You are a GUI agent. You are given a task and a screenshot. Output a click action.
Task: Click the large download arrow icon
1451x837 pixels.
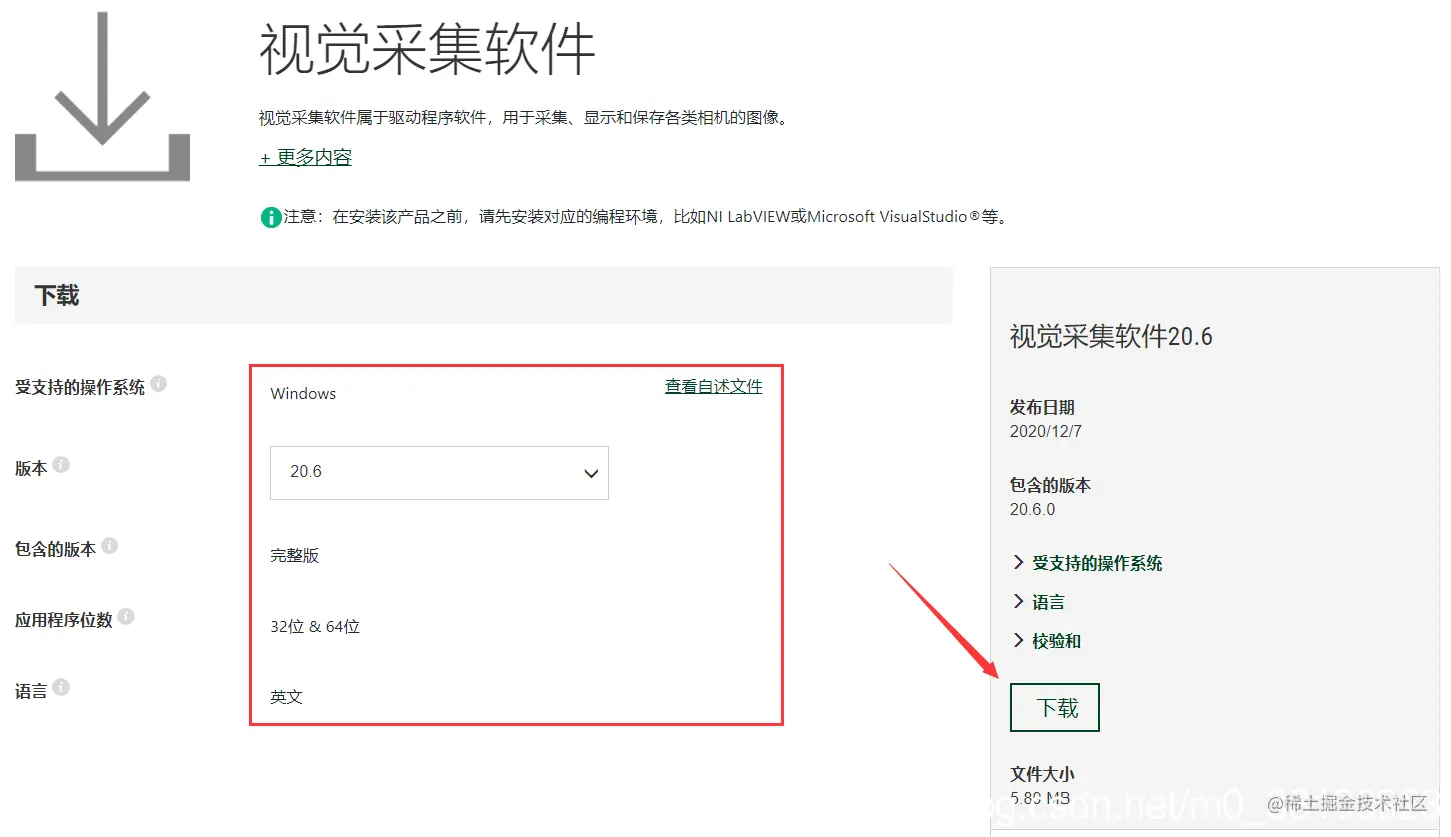click(x=102, y=96)
